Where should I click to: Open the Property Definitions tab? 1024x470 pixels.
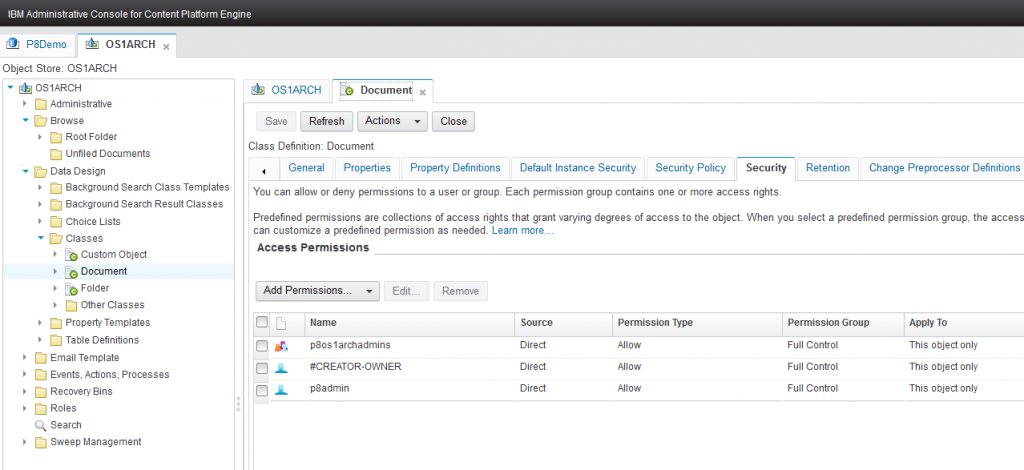(x=455, y=168)
